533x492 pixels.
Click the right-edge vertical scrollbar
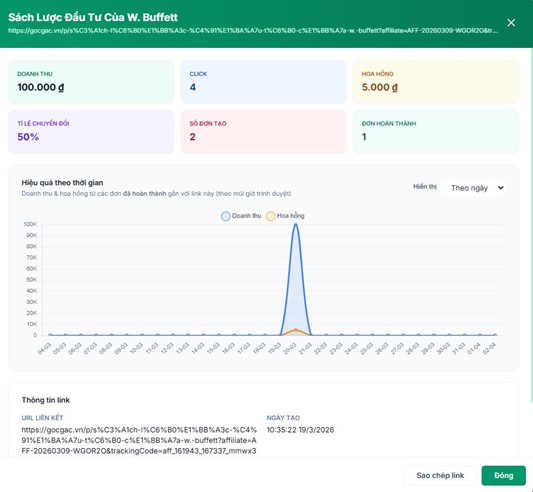pos(531,224)
